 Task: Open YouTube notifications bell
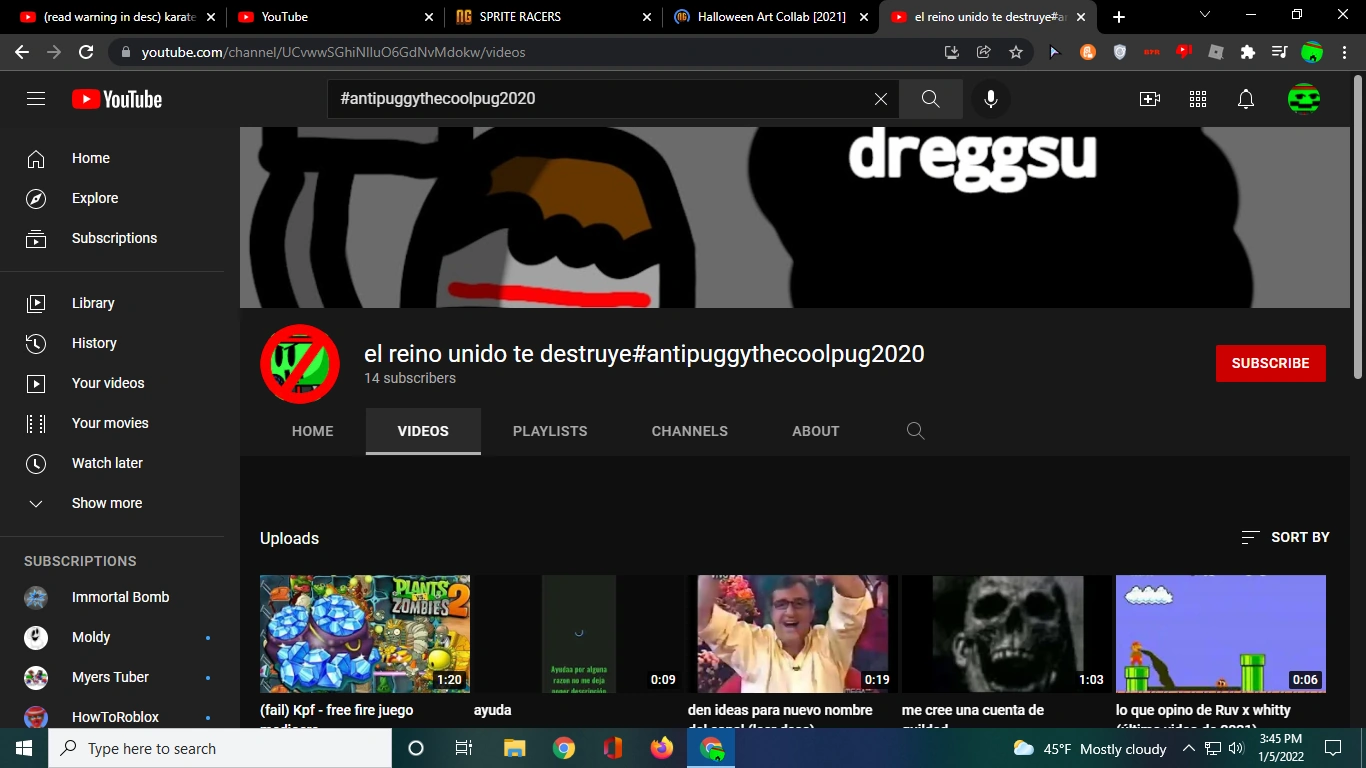pyautogui.click(x=1246, y=98)
